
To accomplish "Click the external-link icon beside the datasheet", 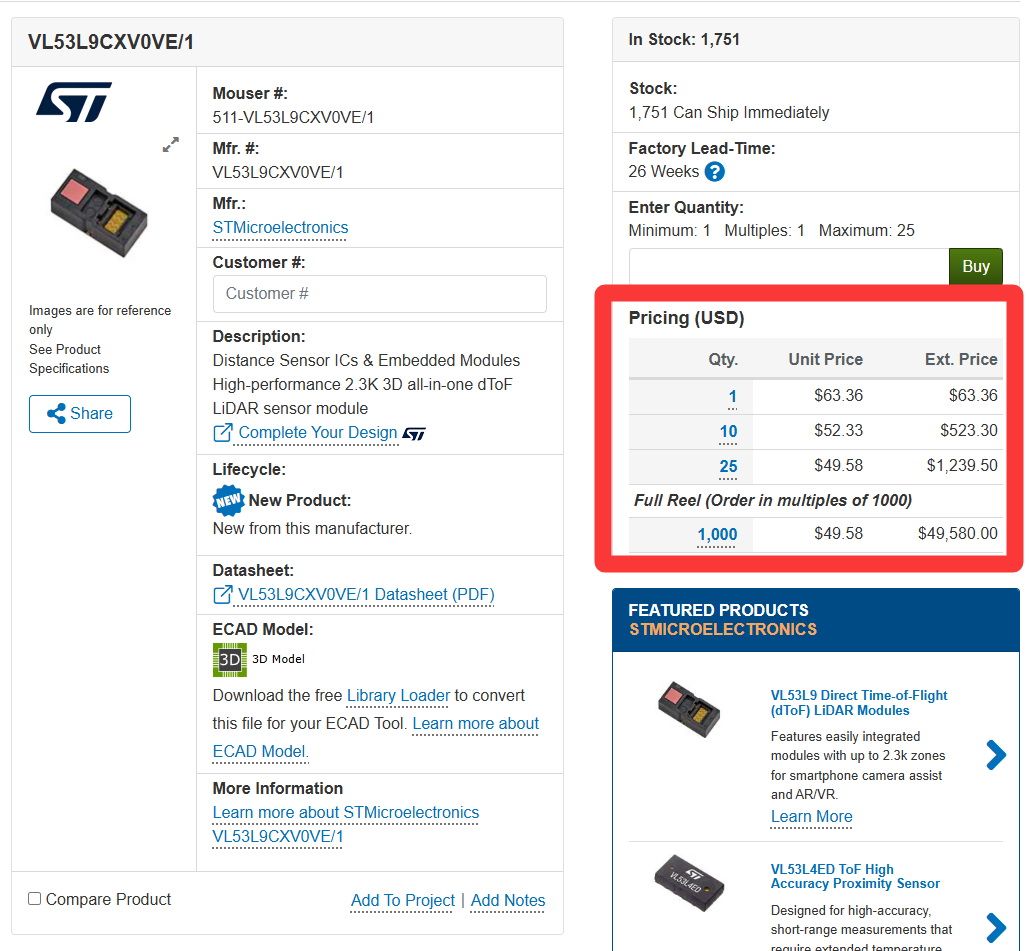I will pos(223,595).
